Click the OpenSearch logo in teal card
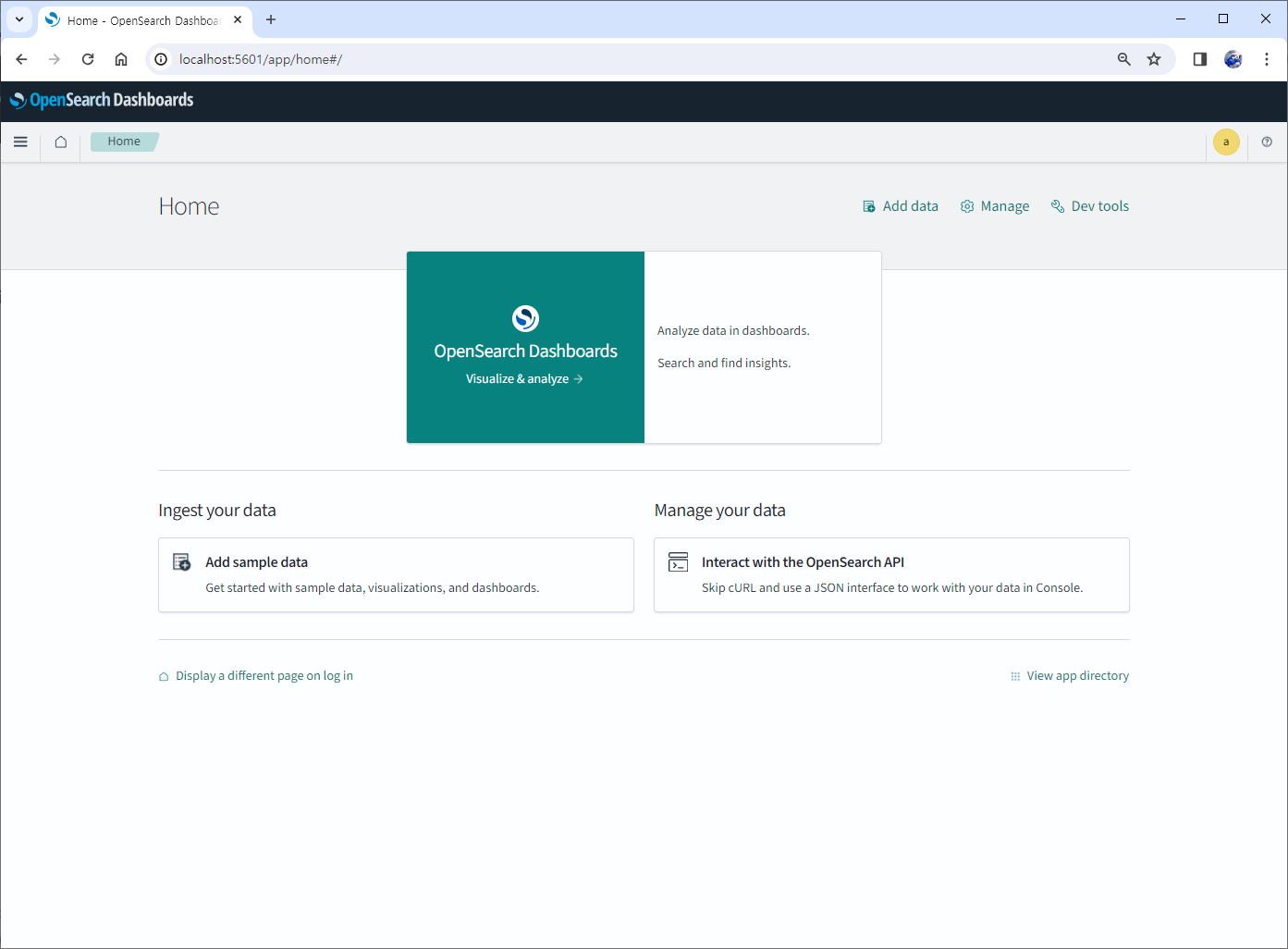Image resolution: width=1288 pixels, height=949 pixels. tap(525, 318)
